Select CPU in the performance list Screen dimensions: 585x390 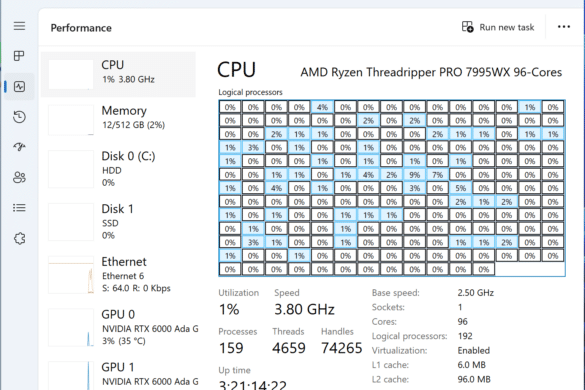[118, 74]
